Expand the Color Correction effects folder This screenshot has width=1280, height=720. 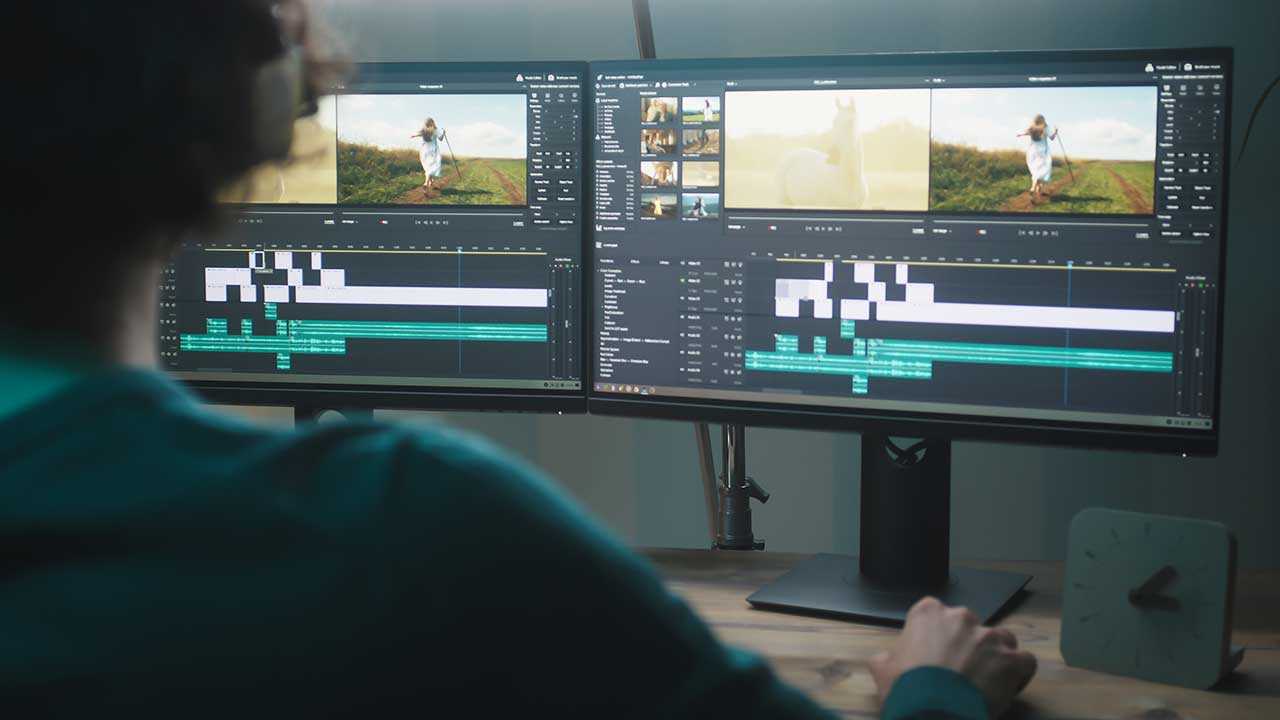tap(600, 271)
